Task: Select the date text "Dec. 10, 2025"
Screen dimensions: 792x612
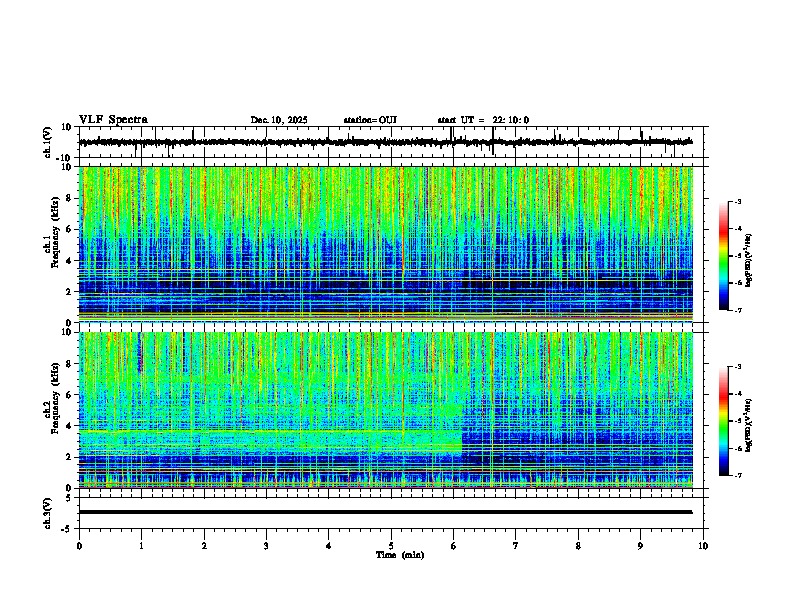Action: 279,120
